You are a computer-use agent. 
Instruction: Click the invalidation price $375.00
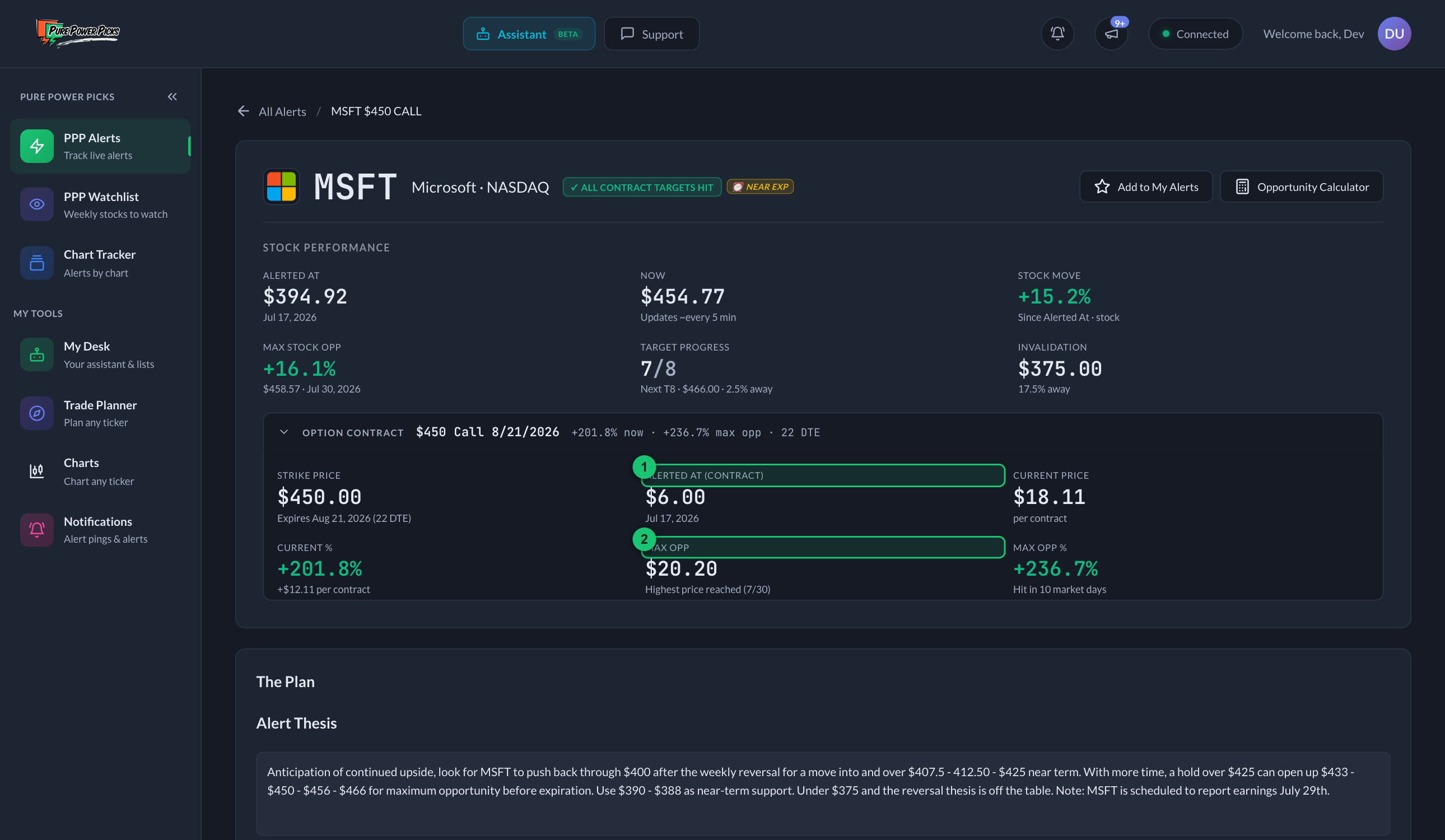(x=1060, y=368)
